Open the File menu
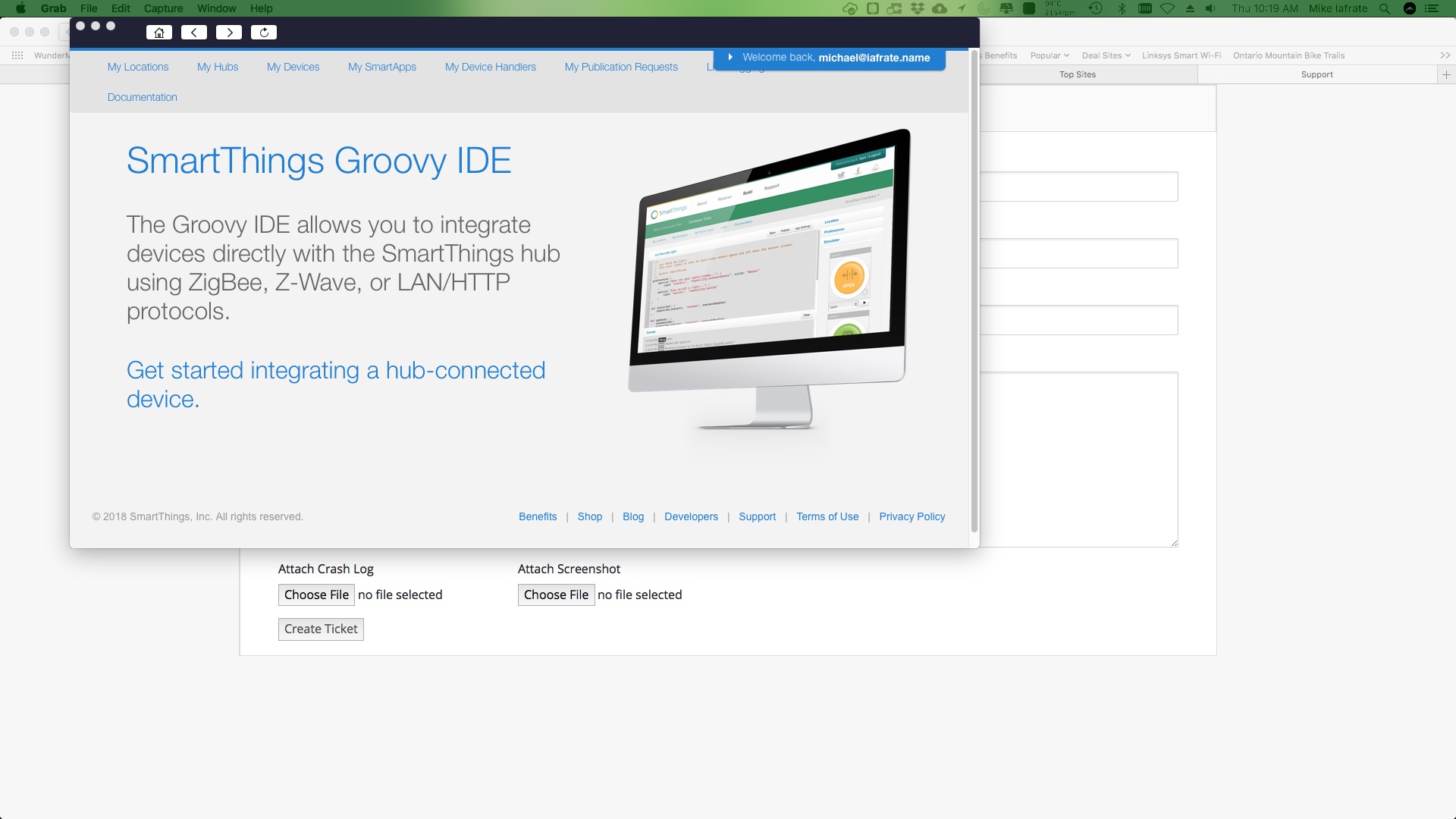The width and height of the screenshot is (1456, 819). (89, 8)
